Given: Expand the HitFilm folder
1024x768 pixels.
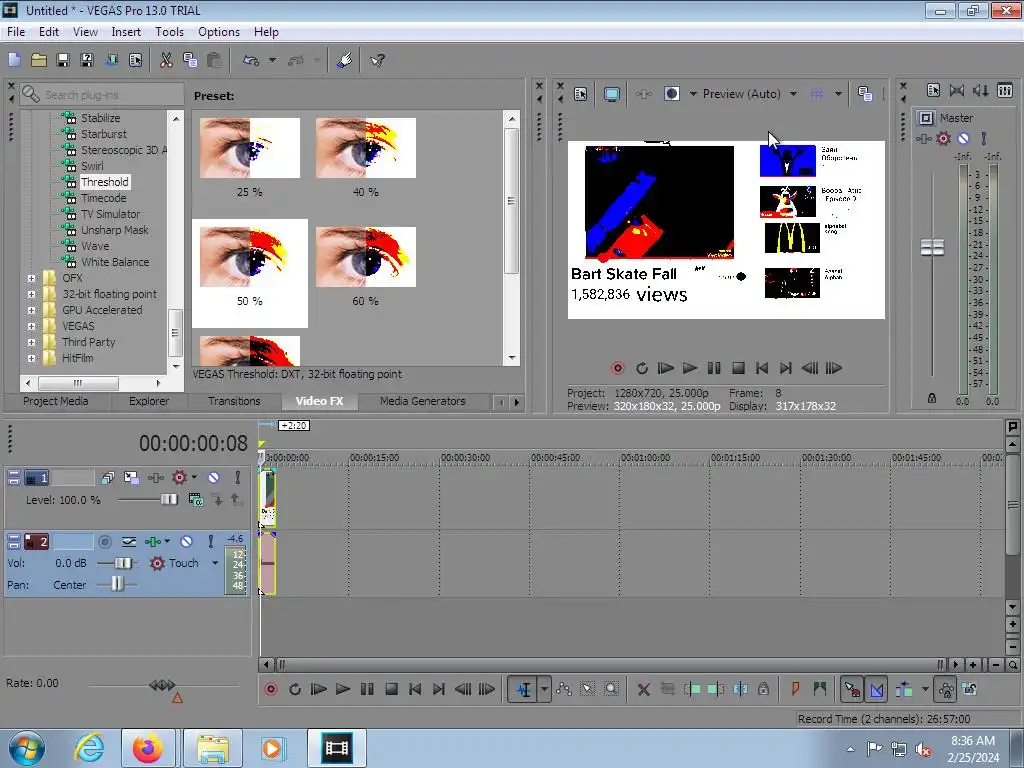Looking at the screenshot, I should tap(31, 358).
